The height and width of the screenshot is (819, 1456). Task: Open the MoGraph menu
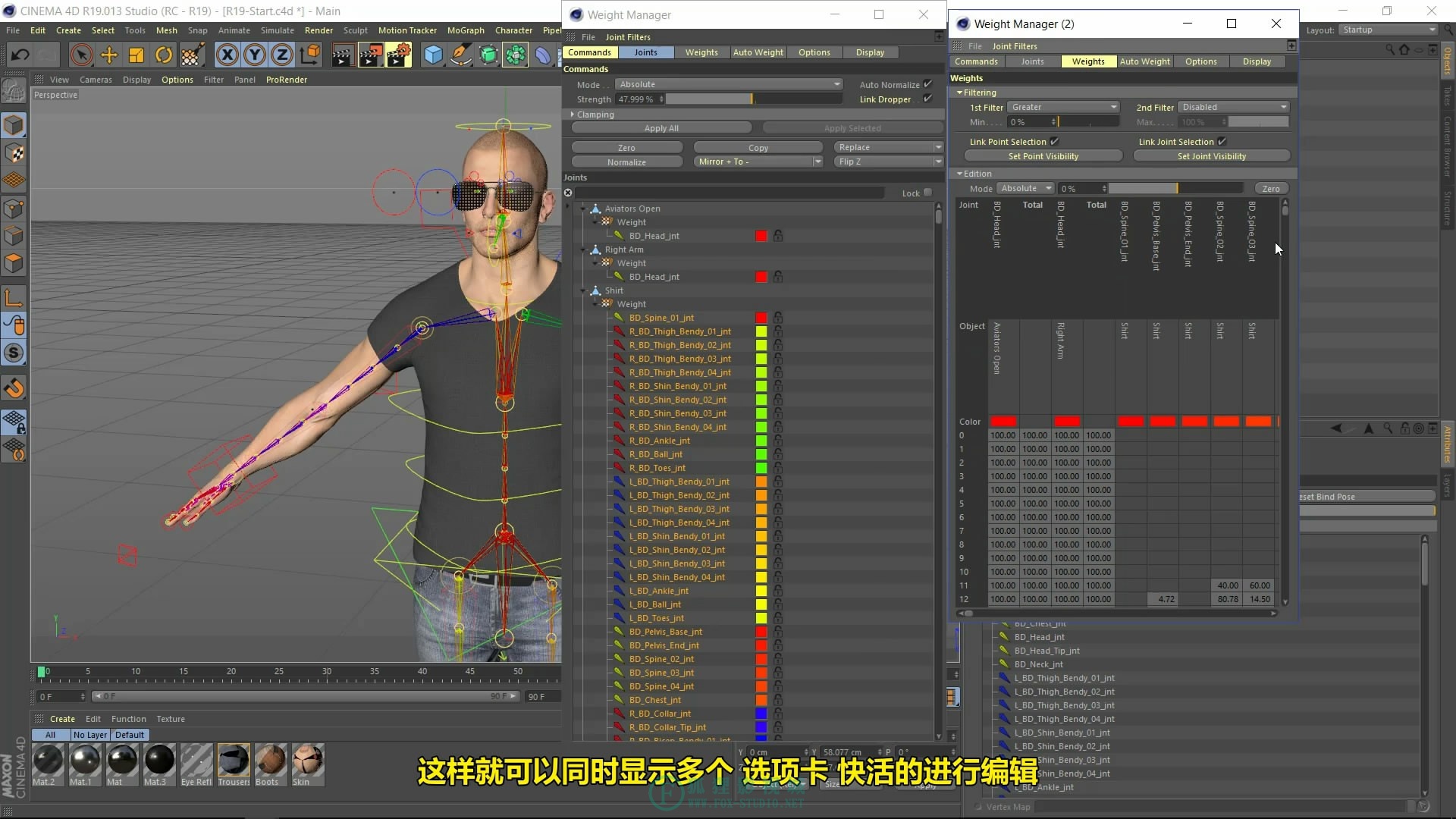click(x=466, y=30)
